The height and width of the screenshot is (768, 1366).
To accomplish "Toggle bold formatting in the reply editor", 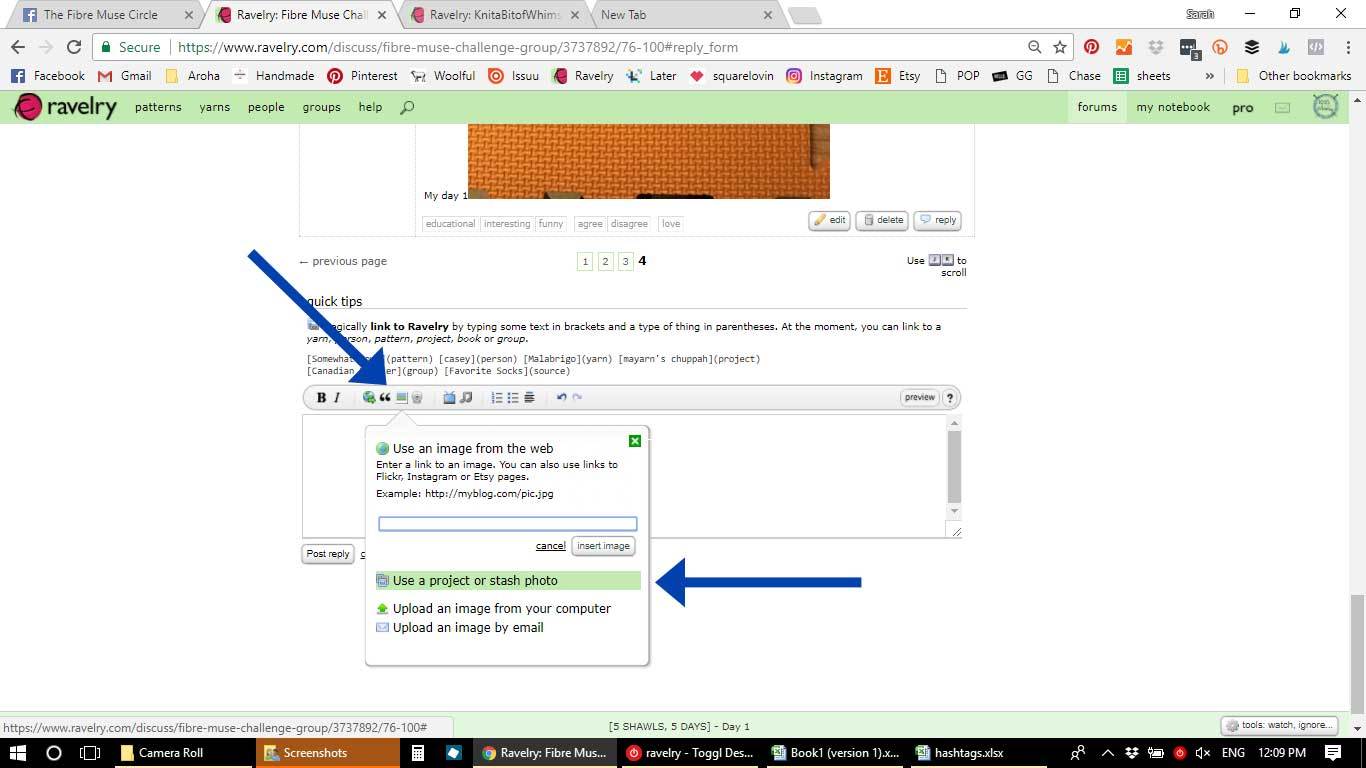I will click(321, 397).
